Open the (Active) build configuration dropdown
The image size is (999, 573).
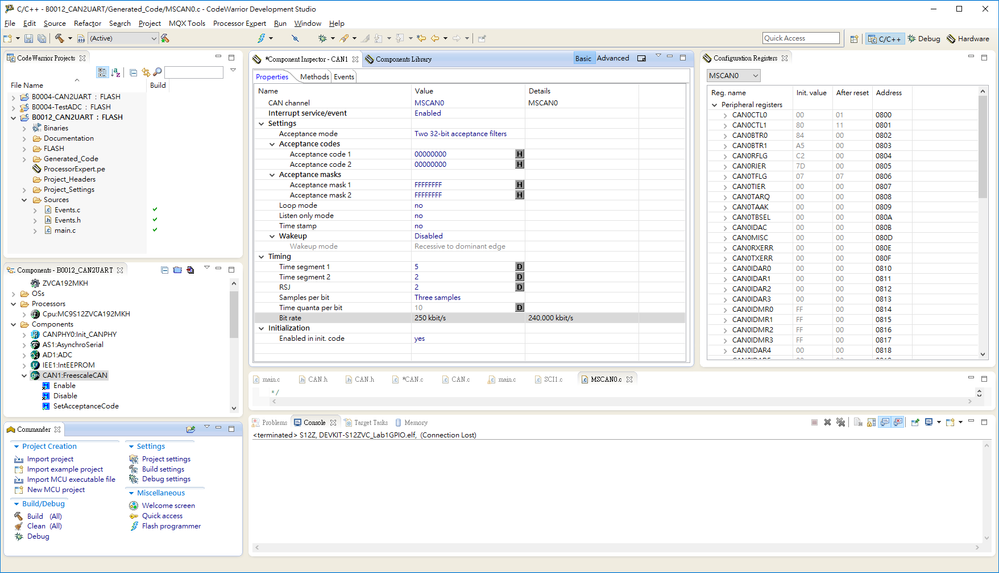click(122, 38)
